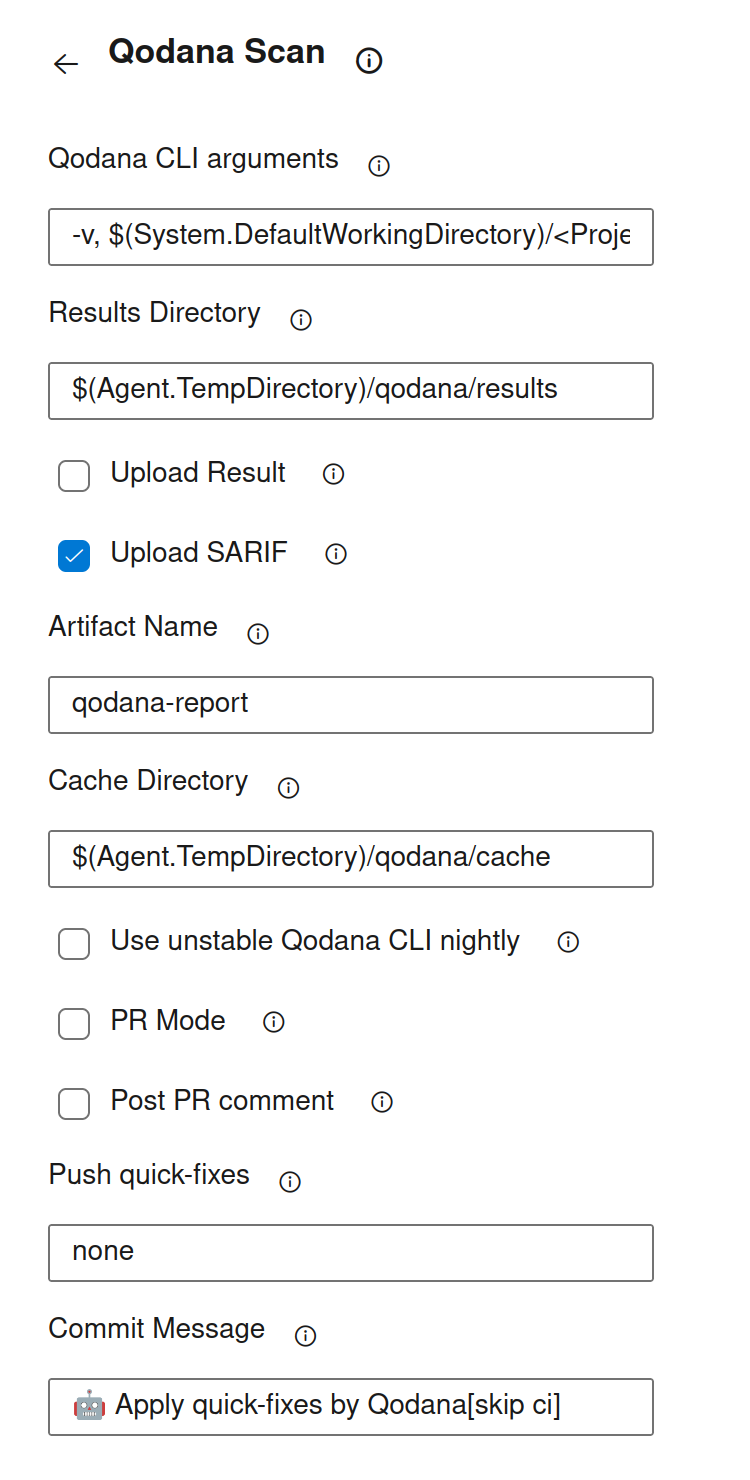
Task: Open the help info for Qodana Scan title
Action: [x=369, y=61]
